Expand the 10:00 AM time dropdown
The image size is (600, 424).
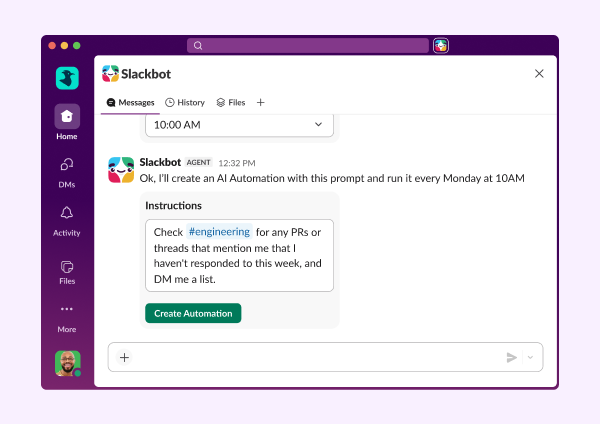point(238,125)
